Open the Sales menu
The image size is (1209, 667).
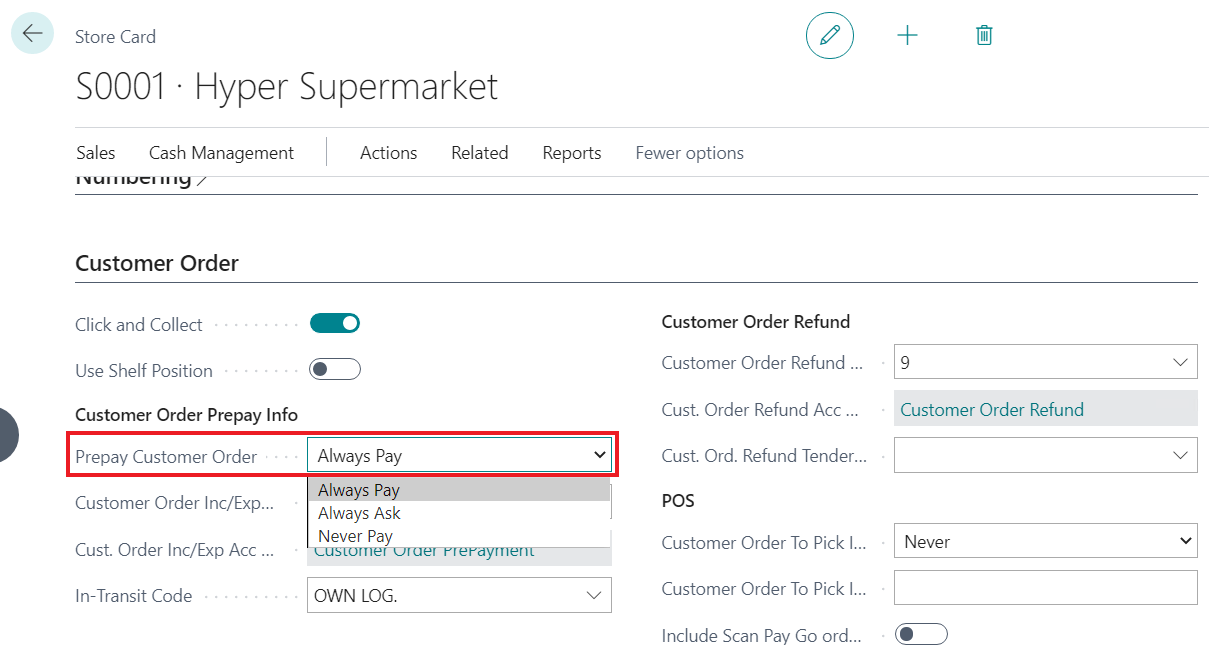96,153
